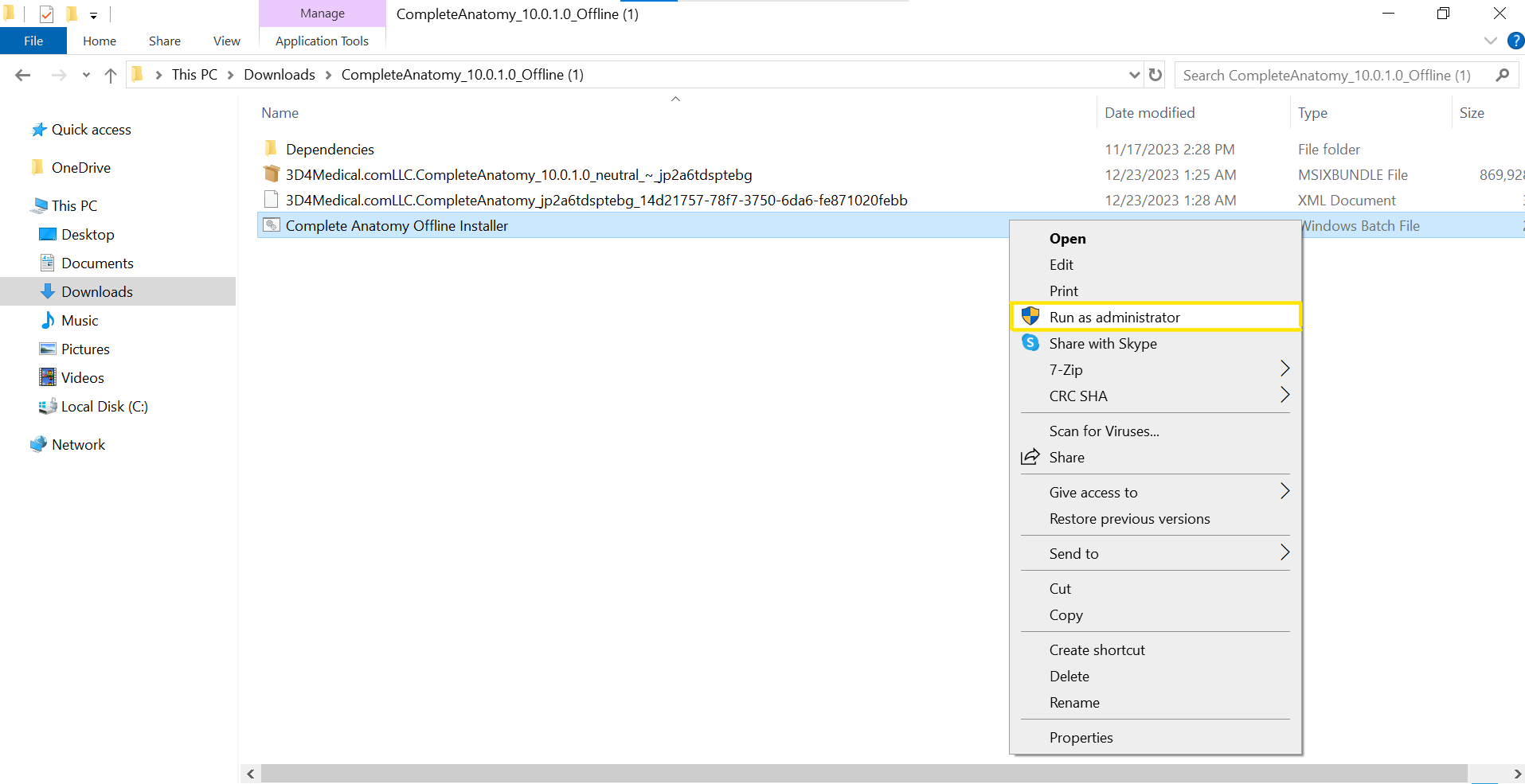Open Downloads in navigation pane
Viewport: 1525px width, 784px height.
pos(97,292)
